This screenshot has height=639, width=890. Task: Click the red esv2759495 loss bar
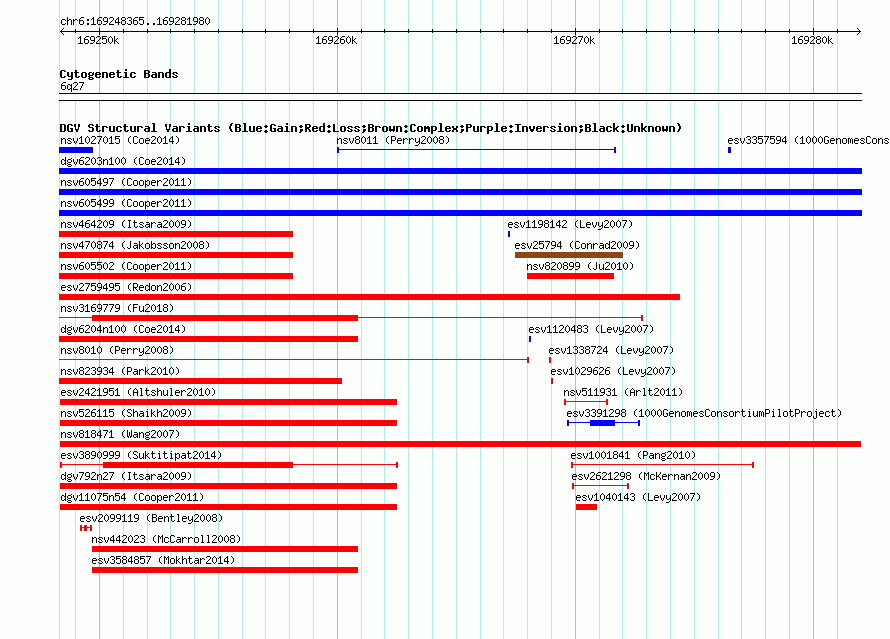(x=370, y=297)
